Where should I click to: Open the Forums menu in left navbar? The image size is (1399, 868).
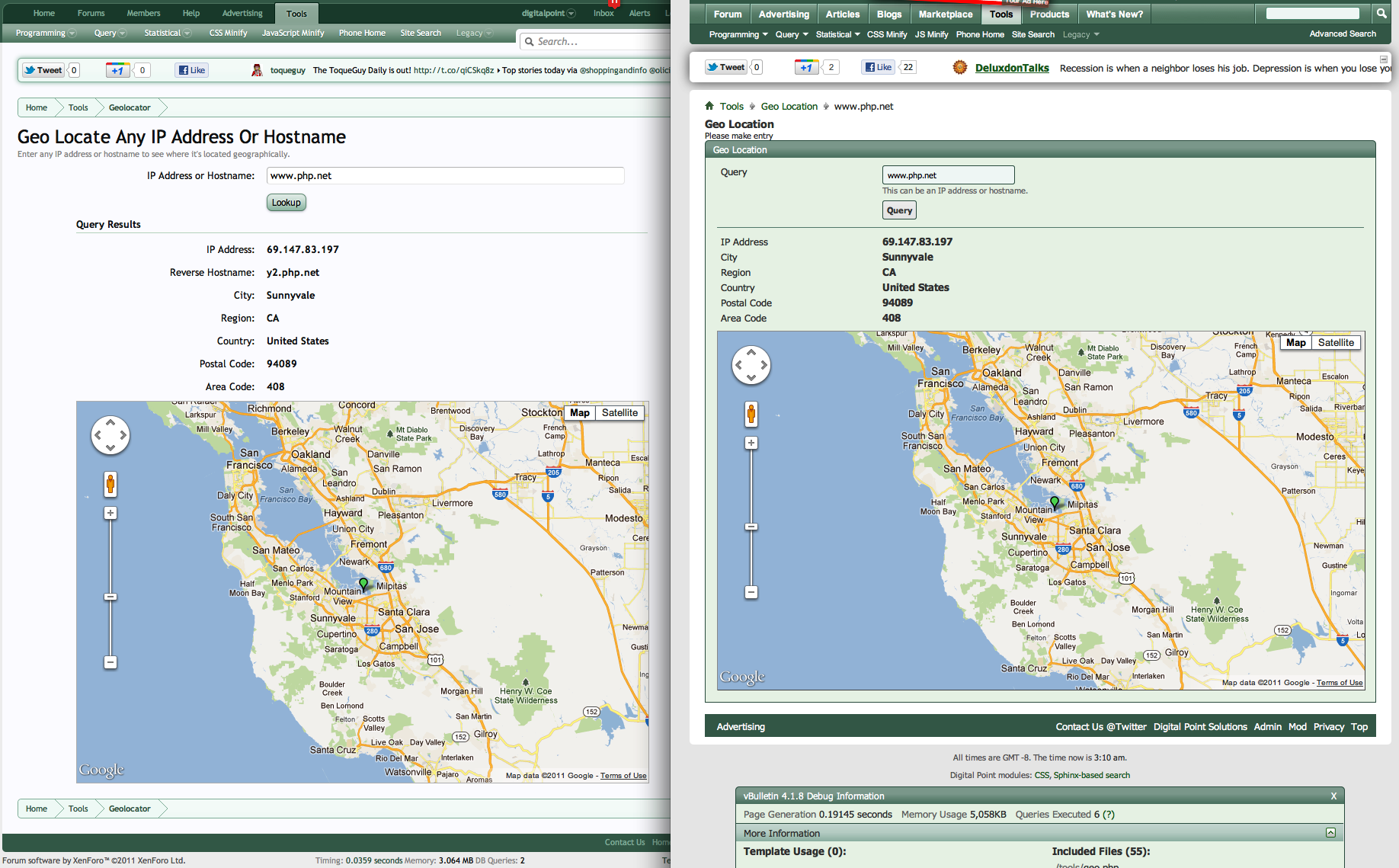pyautogui.click(x=91, y=14)
